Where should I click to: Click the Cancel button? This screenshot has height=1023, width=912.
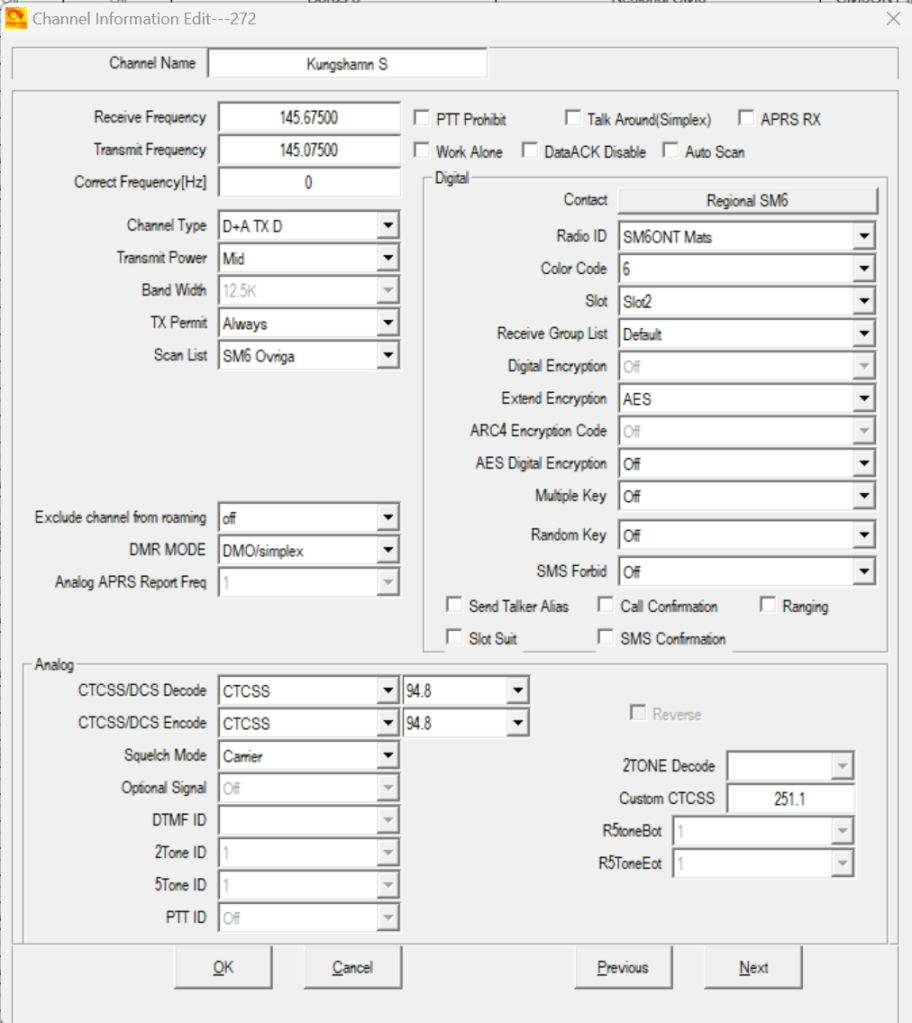(x=352, y=968)
